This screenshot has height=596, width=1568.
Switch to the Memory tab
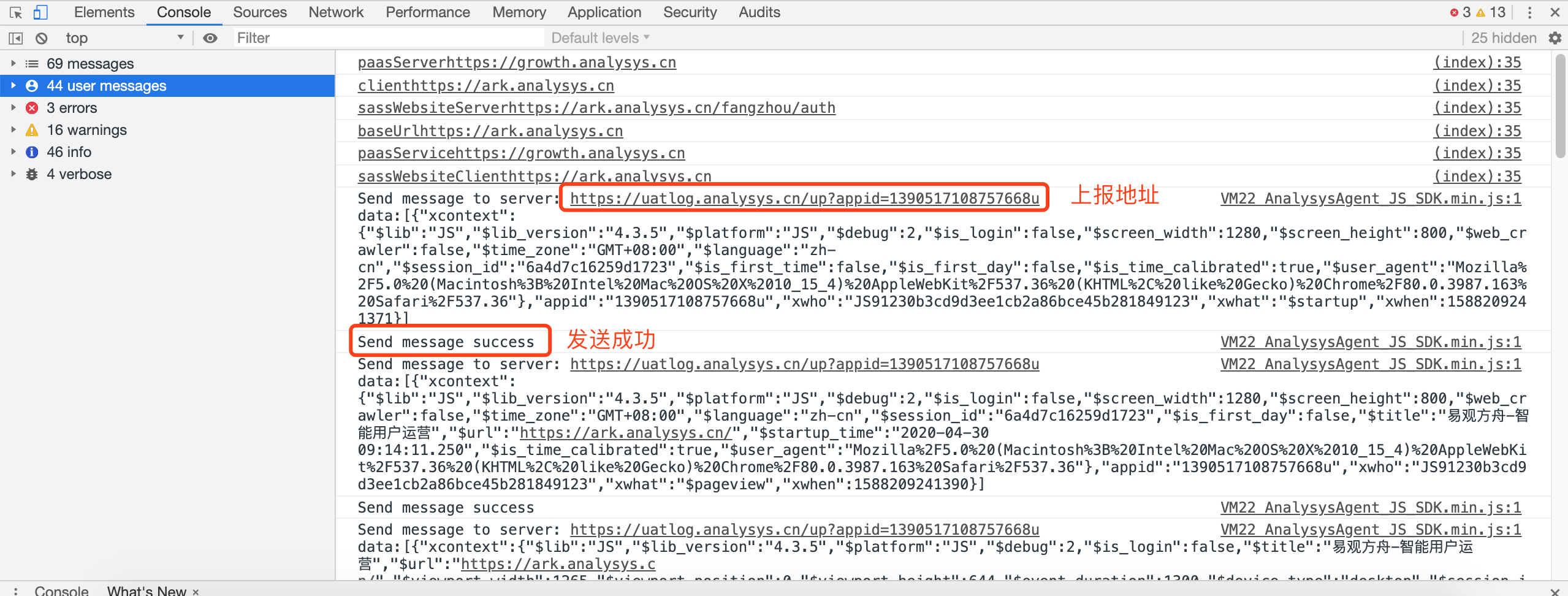[x=519, y=12]
